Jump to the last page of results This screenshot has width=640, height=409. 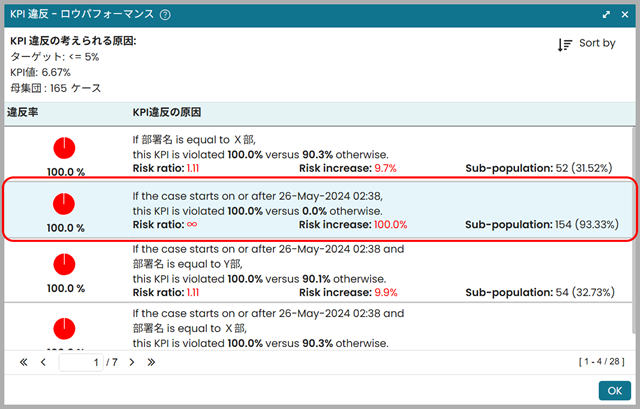(x=151, y=361)
